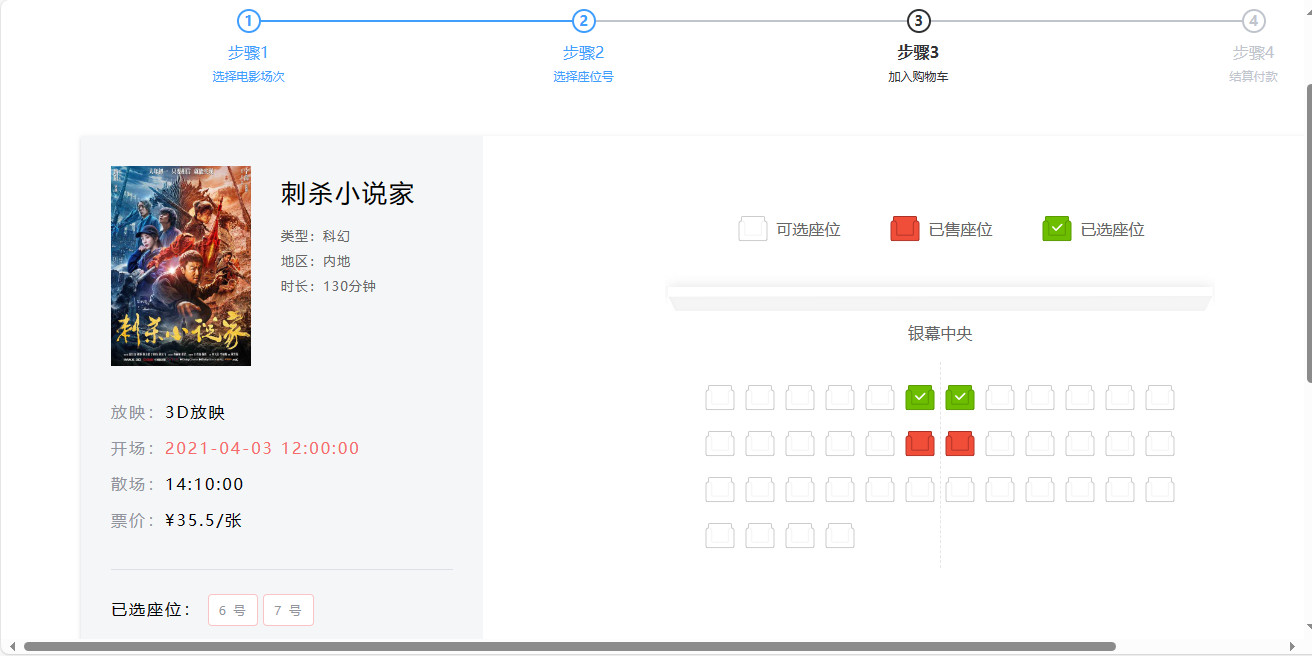Select the fourth seat in row two

click(840, 444)
